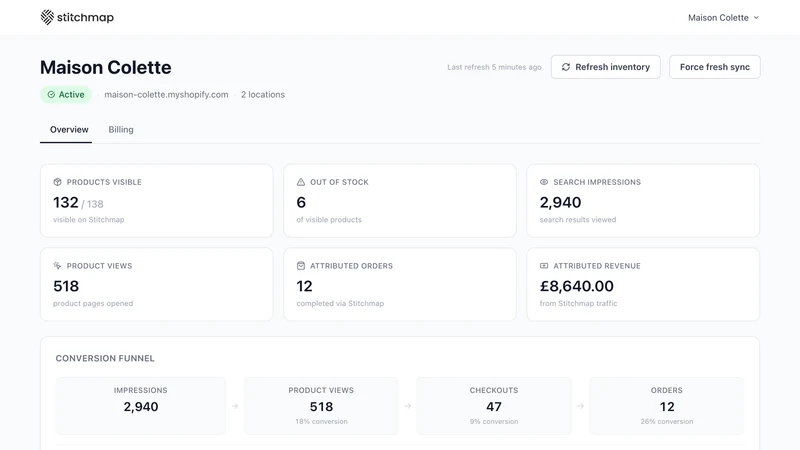Click the funnel Product Views 18% conversion step
Viewport: 800px width, 450px height.
click(x=321, y=406)
